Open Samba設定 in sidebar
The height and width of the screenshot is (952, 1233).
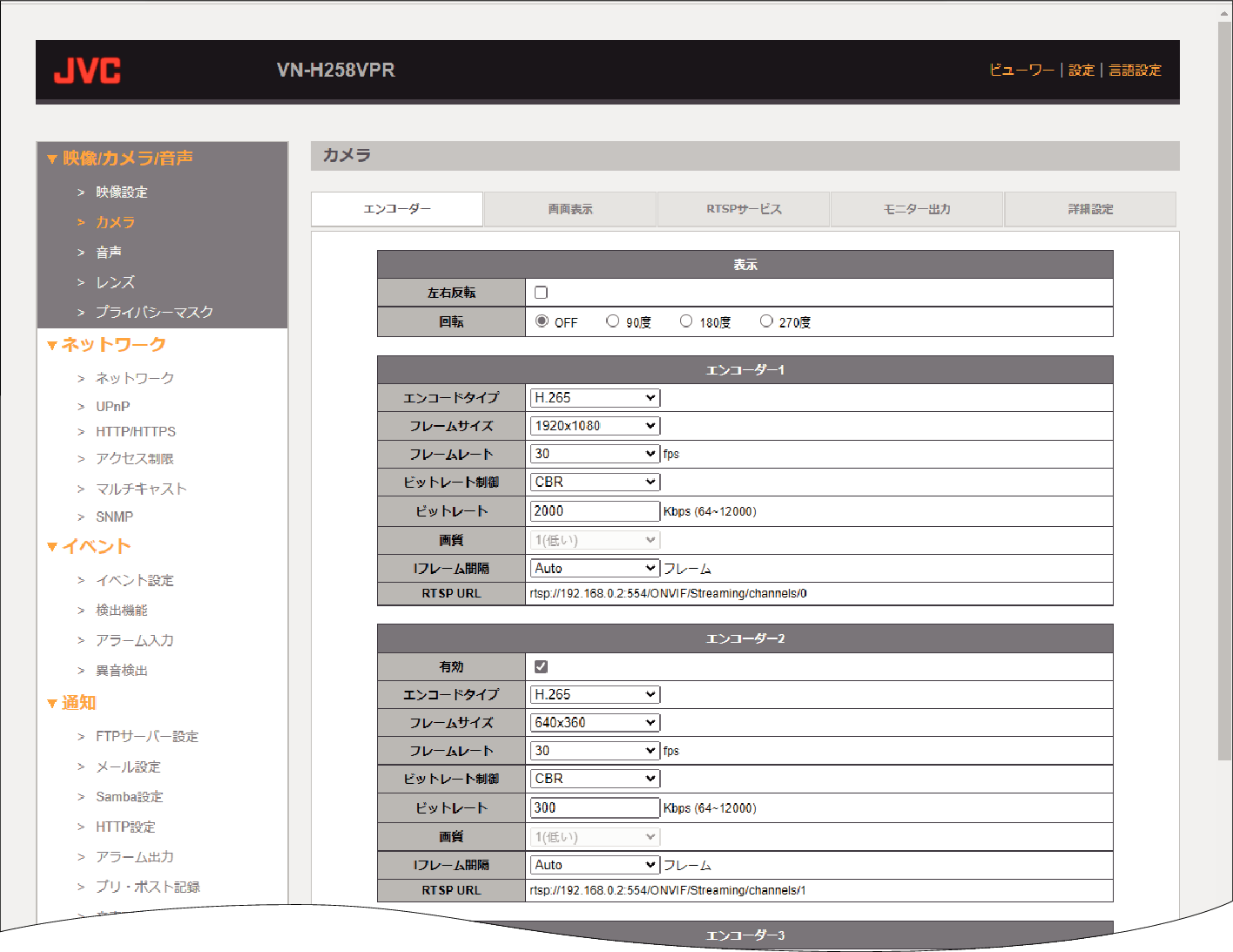(x=129, y=796)
